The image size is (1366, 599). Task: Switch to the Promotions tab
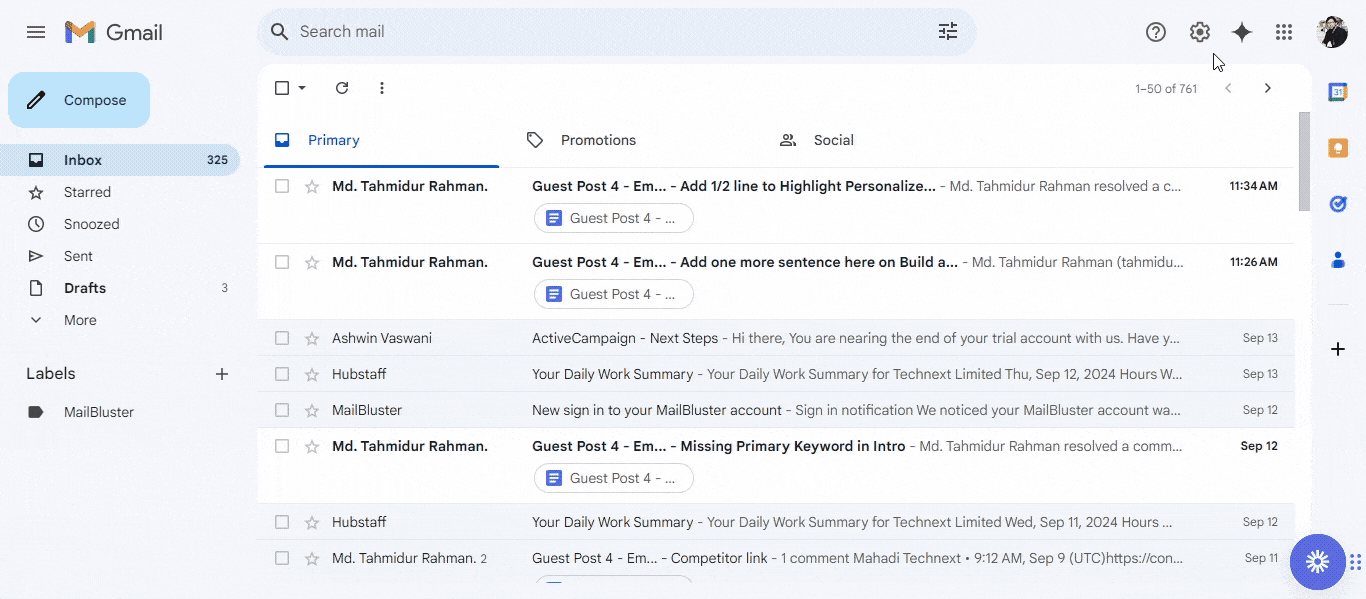pyautogui.click(x=598, y=140)
